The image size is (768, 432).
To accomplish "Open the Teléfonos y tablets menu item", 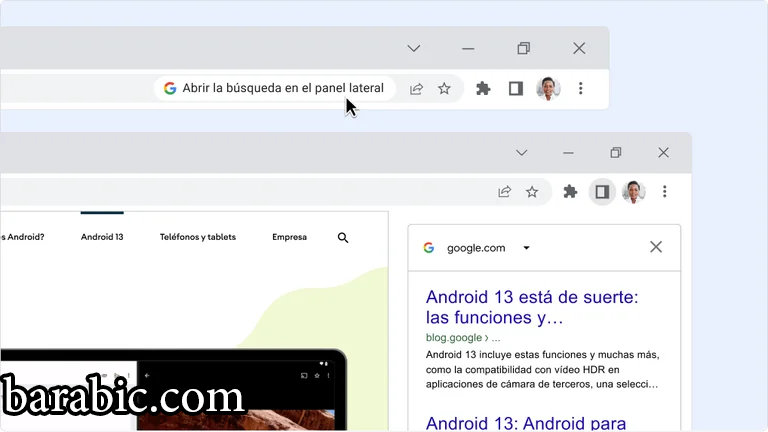I will coord(198,238).
